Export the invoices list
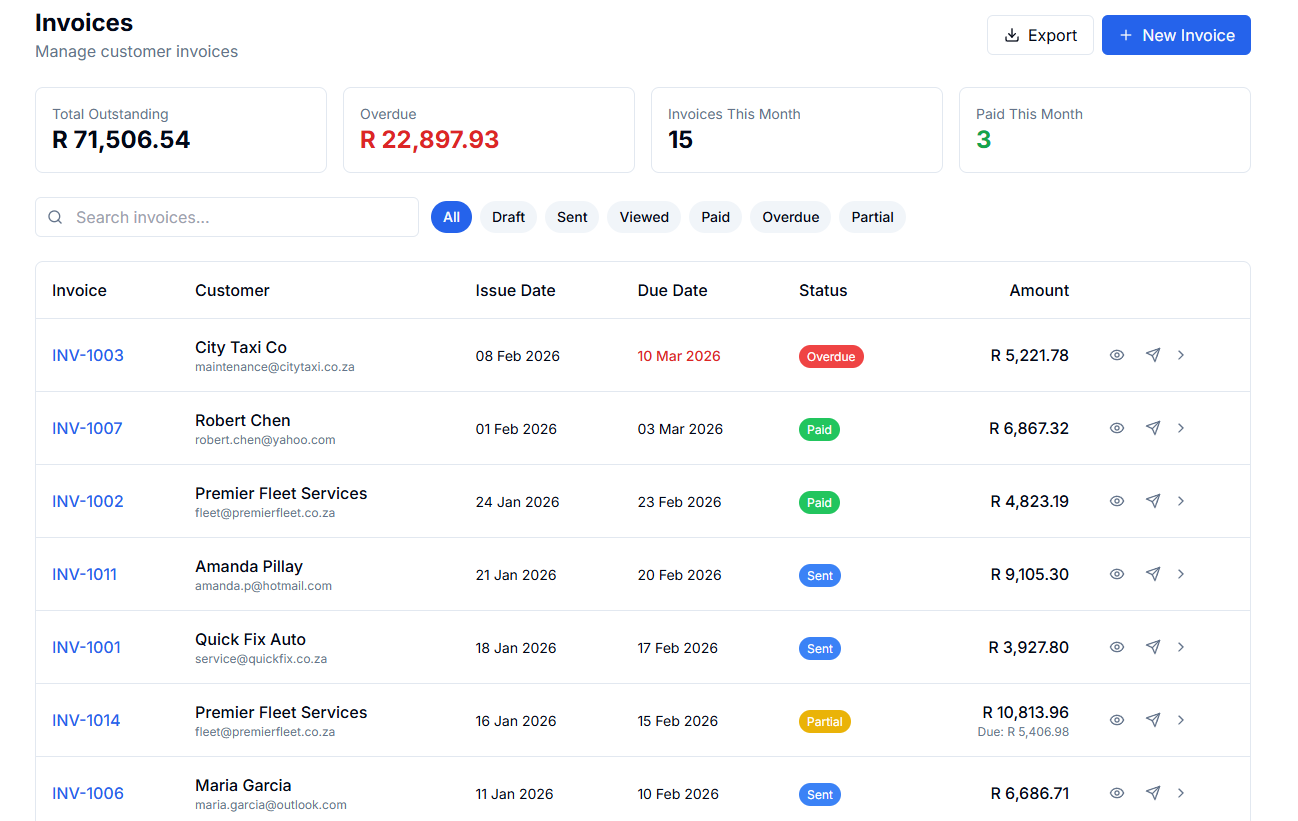The image size is (1298, 821). (1040, 35)
